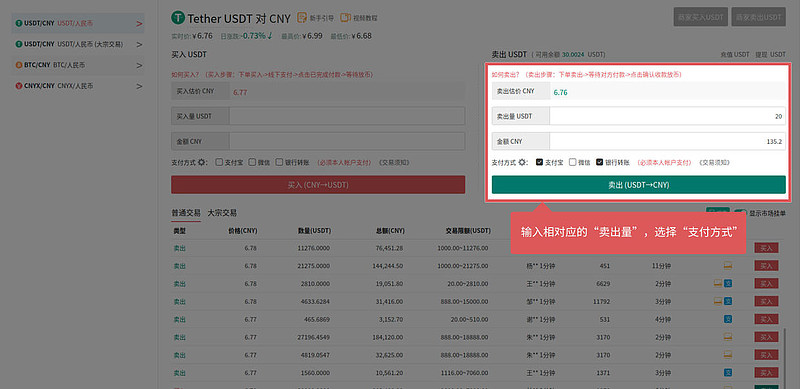The image size is (800, 389).
Task: Click 买入 button in 21275.0000 row
Action: (766, 266)
